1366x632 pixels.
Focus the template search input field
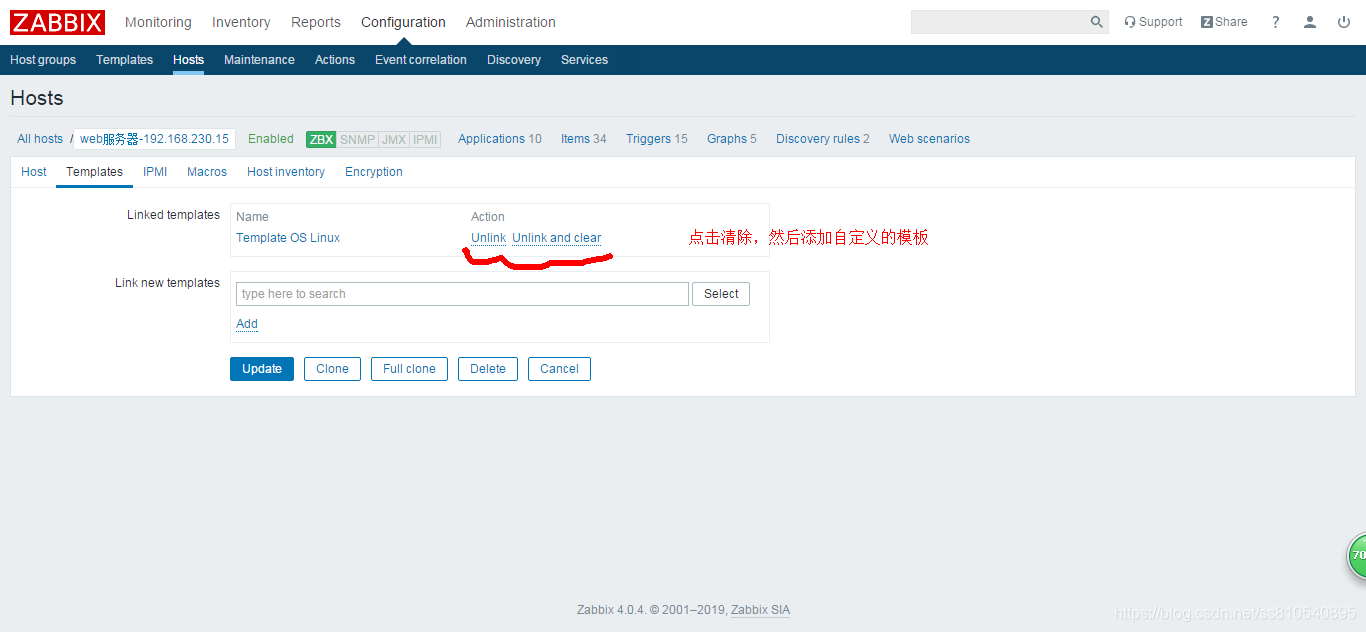462,294
